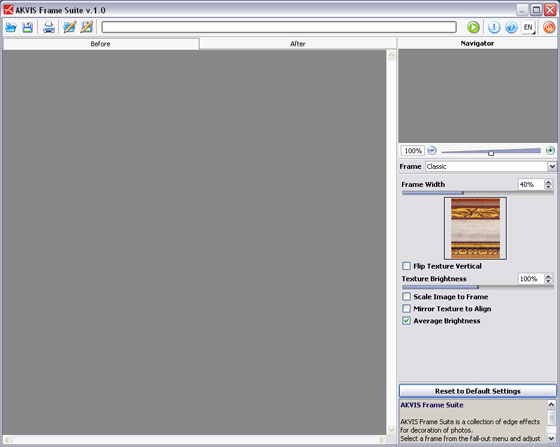This screenshot has height=447, width=560.
Task: Click the AKVIS Frame Suite hint heading
Action: 432,405
